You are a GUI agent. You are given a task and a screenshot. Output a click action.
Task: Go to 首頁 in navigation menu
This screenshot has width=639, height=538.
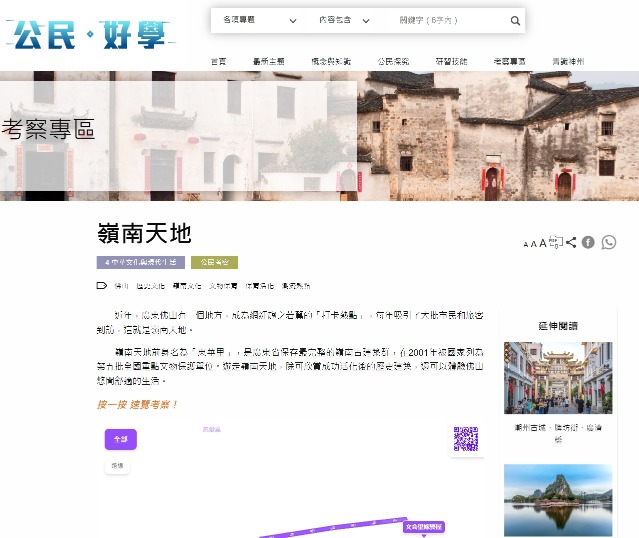pos(218,62)
